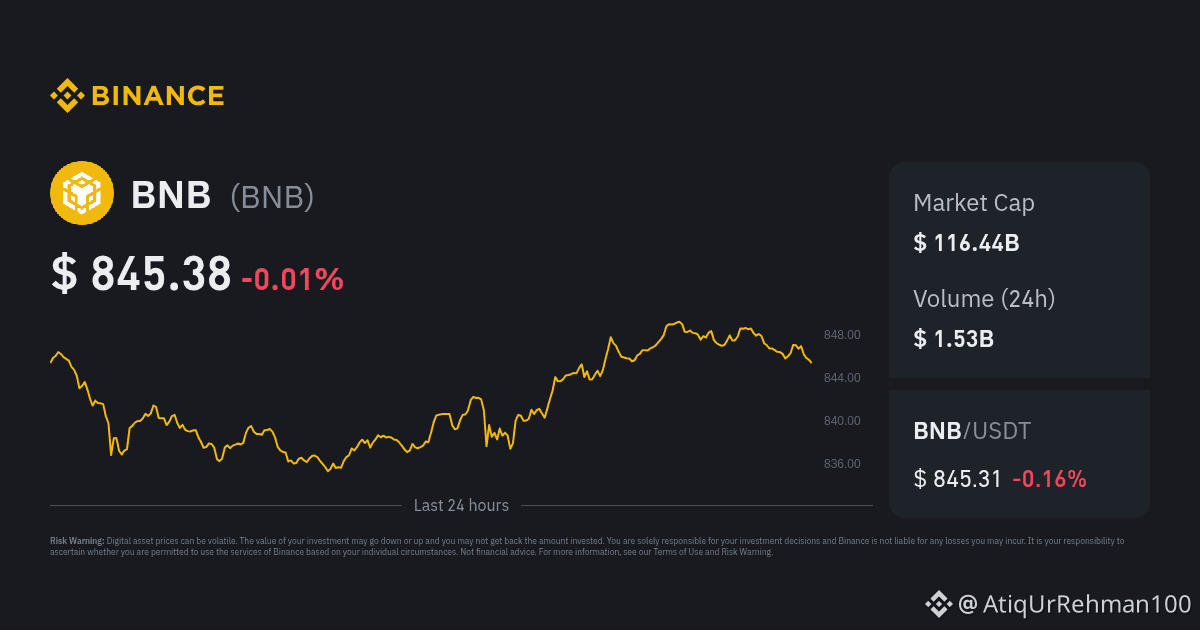Click the 840.00 axis label
Image resolution: width=1200 pixels, height=630 pixels.
pyautogui.click(x=842, y=421)
